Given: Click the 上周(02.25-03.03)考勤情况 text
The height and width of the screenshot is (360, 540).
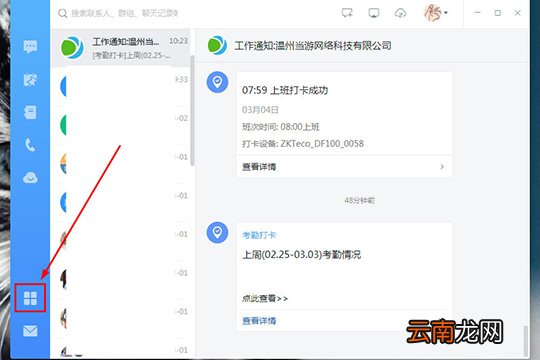Looking at the screenshot, I should click(x=301, y=255).
